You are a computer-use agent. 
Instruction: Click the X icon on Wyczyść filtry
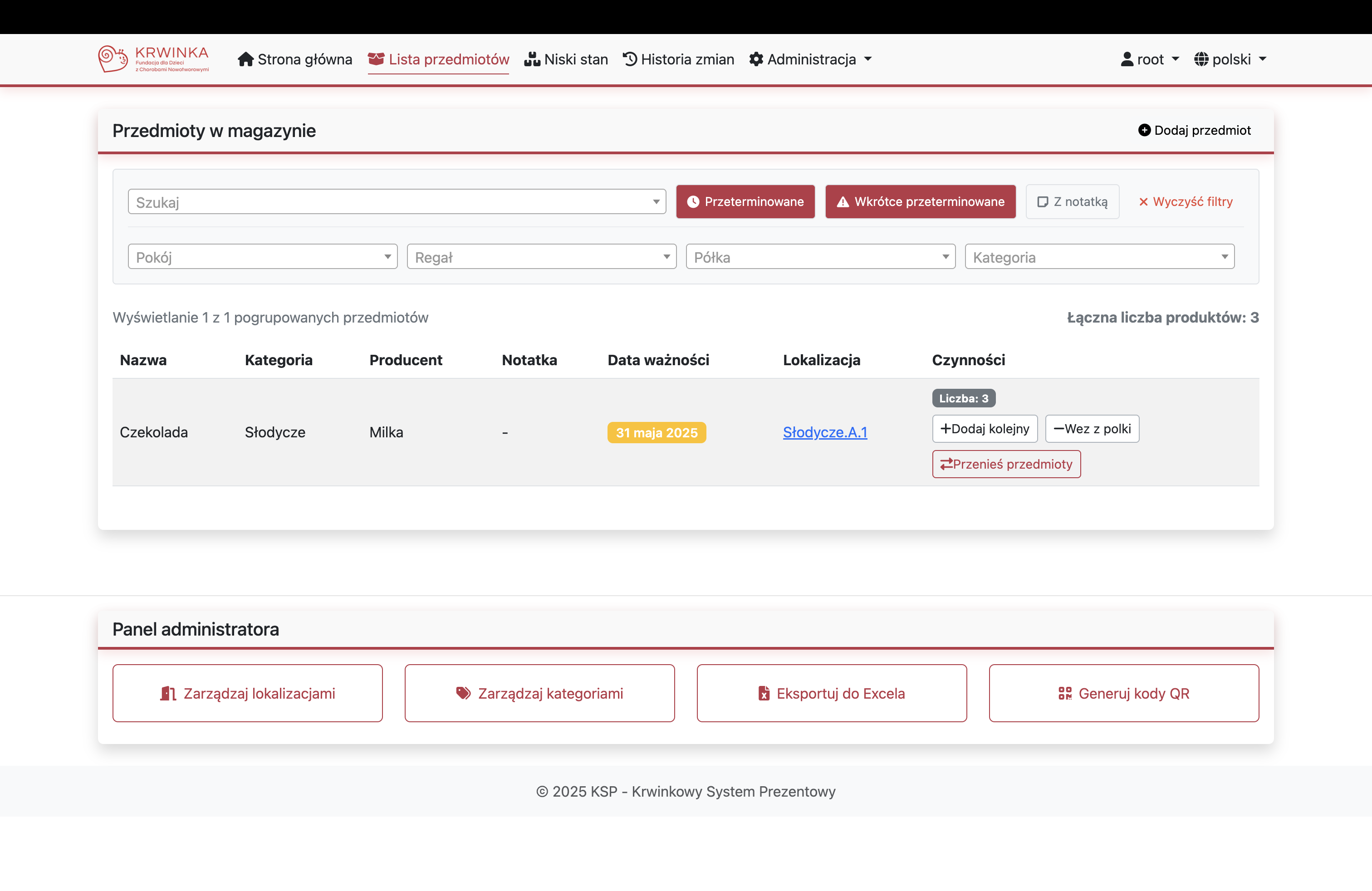[1143, 202]
